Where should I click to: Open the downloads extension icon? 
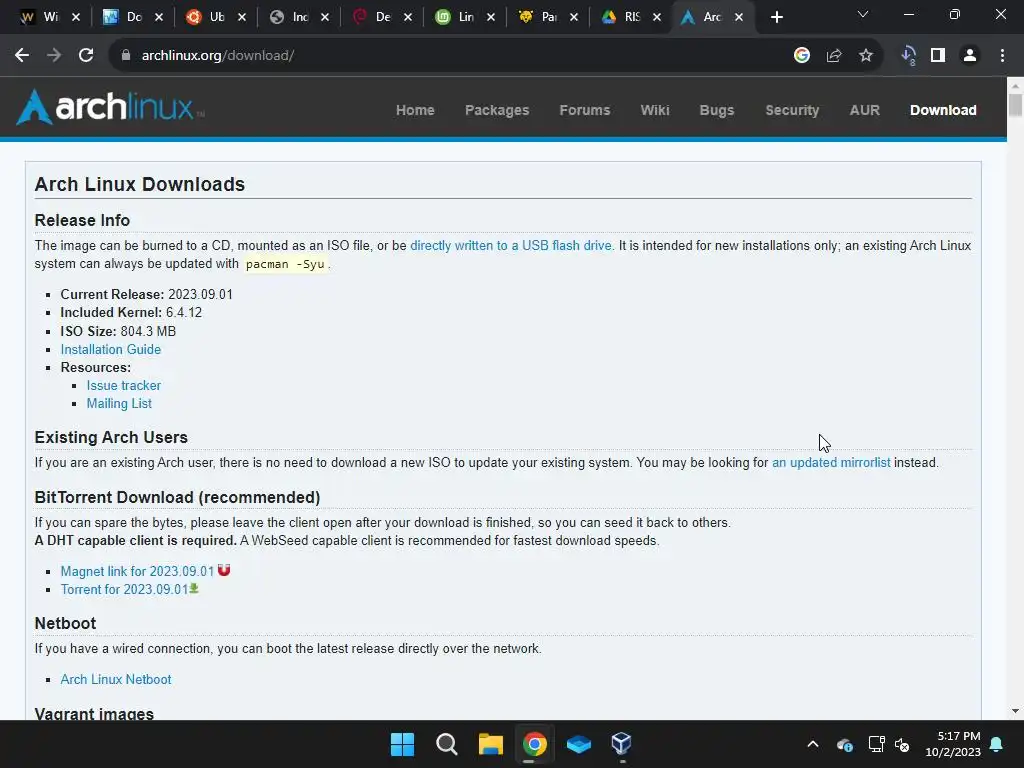(x=908, y=56)
